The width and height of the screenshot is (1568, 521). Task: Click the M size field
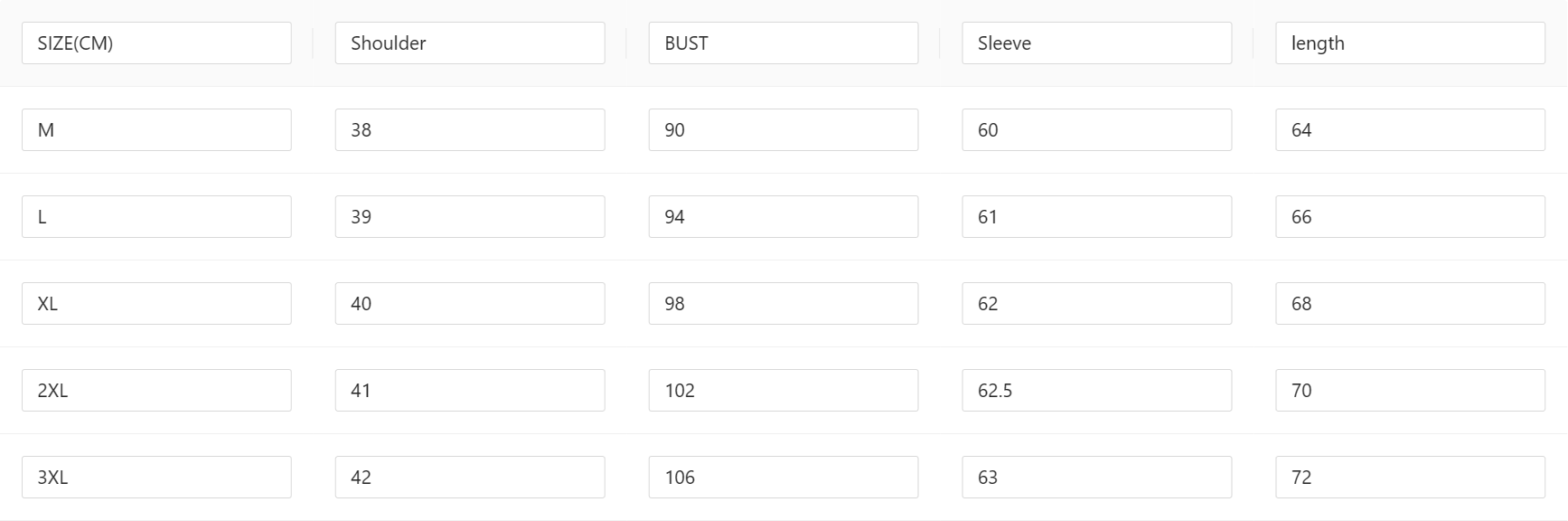(x=156, y=130)
